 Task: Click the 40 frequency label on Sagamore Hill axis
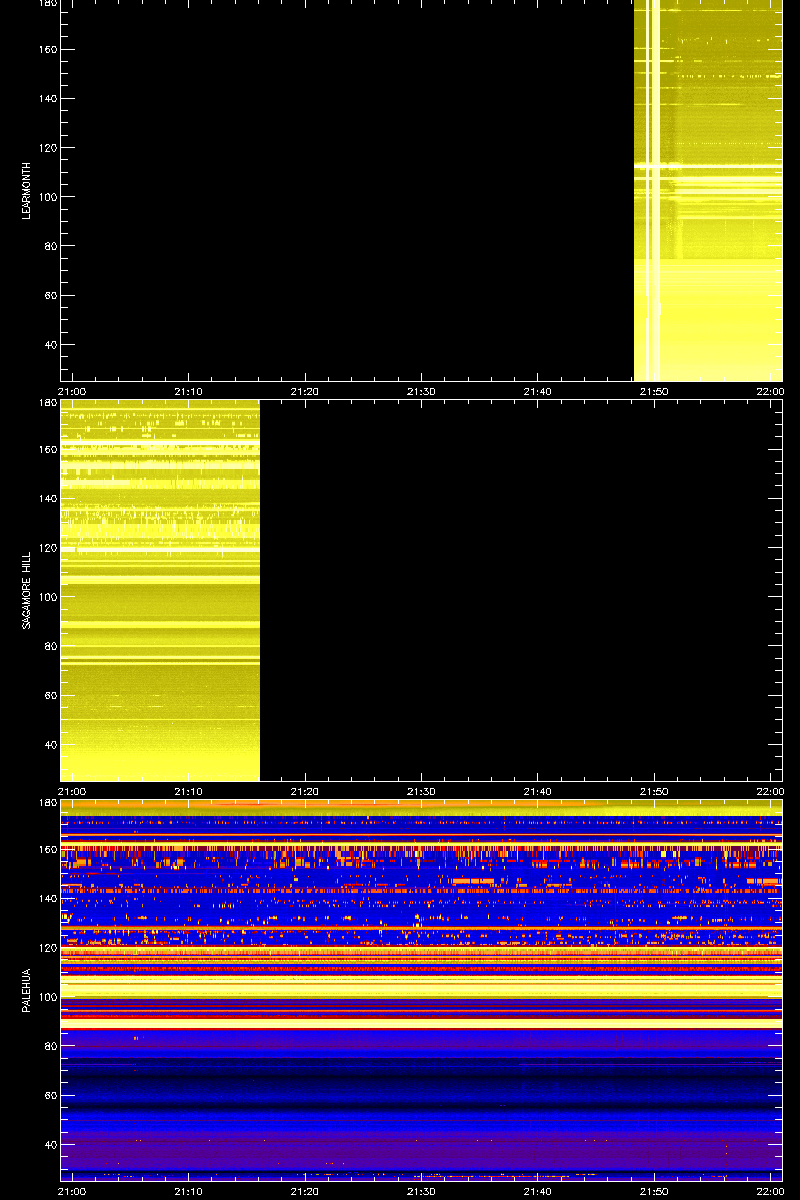pyautogui.click(x=50, y=745)
